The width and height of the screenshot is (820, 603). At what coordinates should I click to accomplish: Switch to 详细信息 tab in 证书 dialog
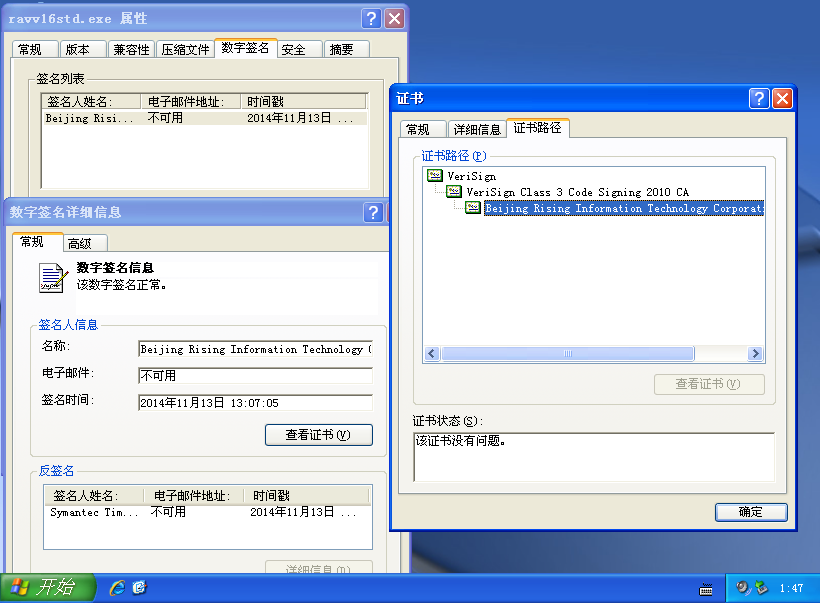pyautogui.click(x=477, y=129)
